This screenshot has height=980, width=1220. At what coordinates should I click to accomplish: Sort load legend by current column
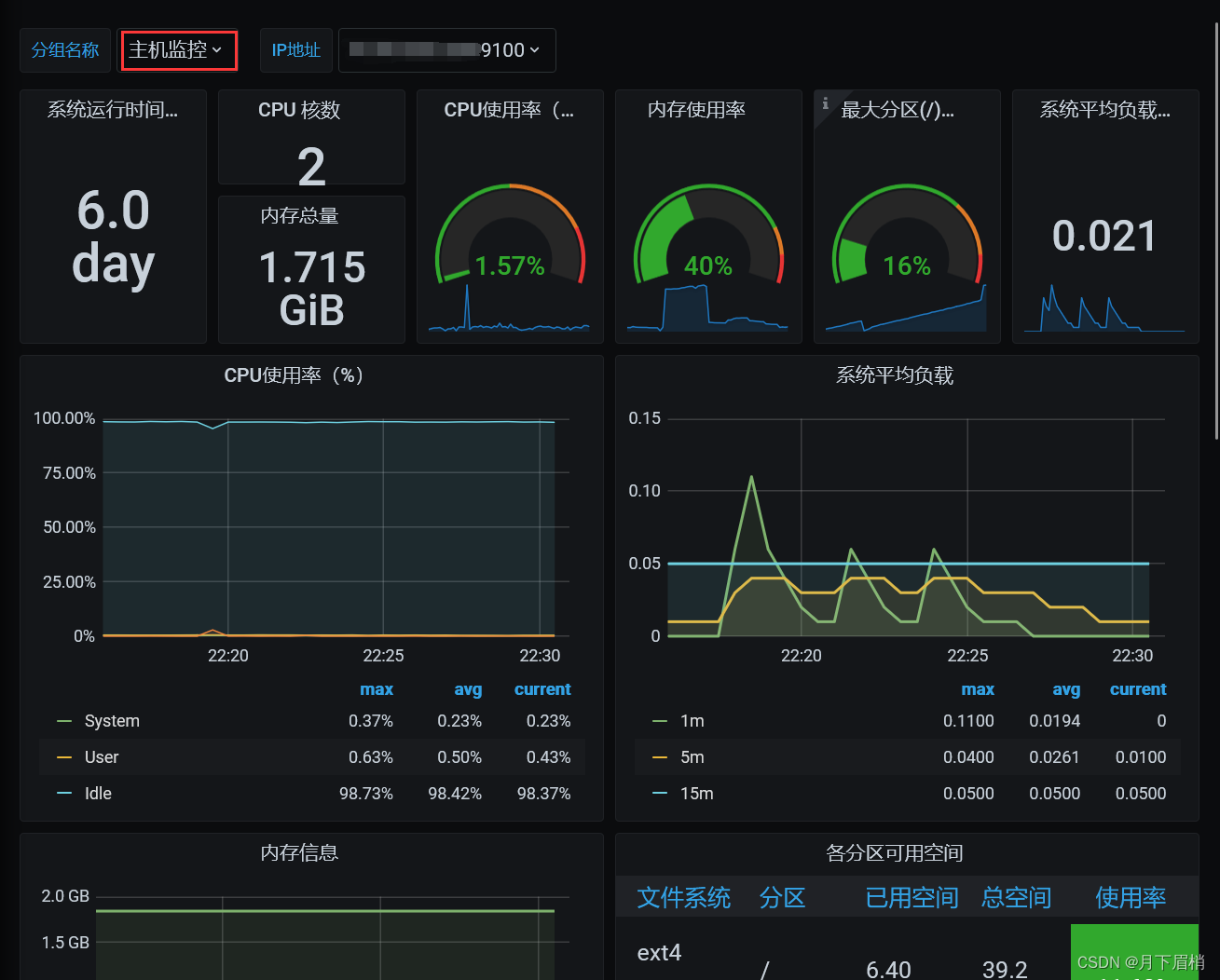click(1138, 689)
